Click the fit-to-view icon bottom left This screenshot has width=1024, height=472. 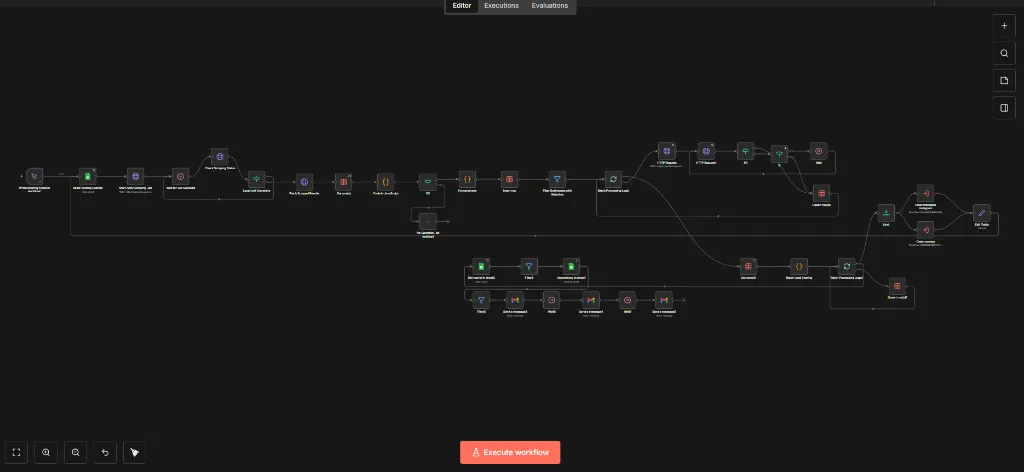[x=16, y=452]
